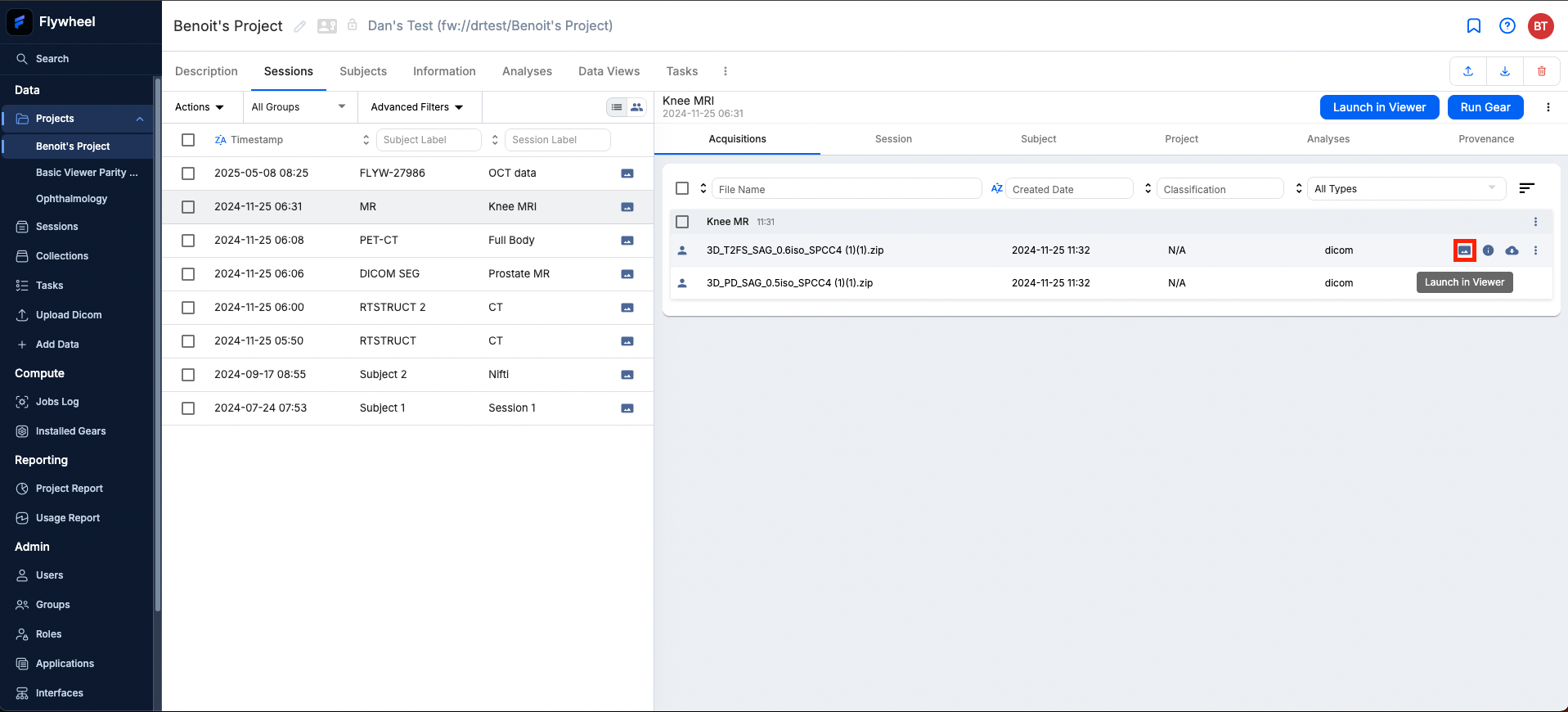Toggle sort arrows beside Subject Label
Viewport: 1568px width, 712px height.
click(x=366, y=140)
